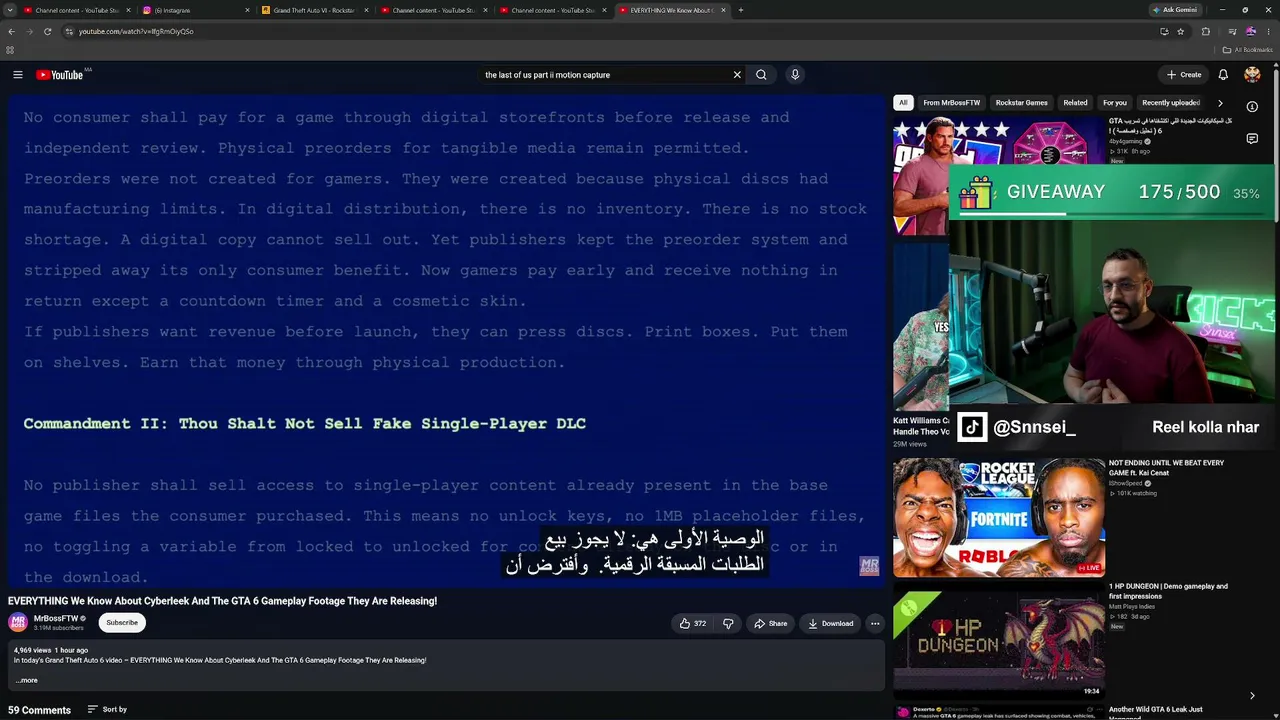The image size is (1280, 720).
Task: Reload the page
Action: pos(47,31)
